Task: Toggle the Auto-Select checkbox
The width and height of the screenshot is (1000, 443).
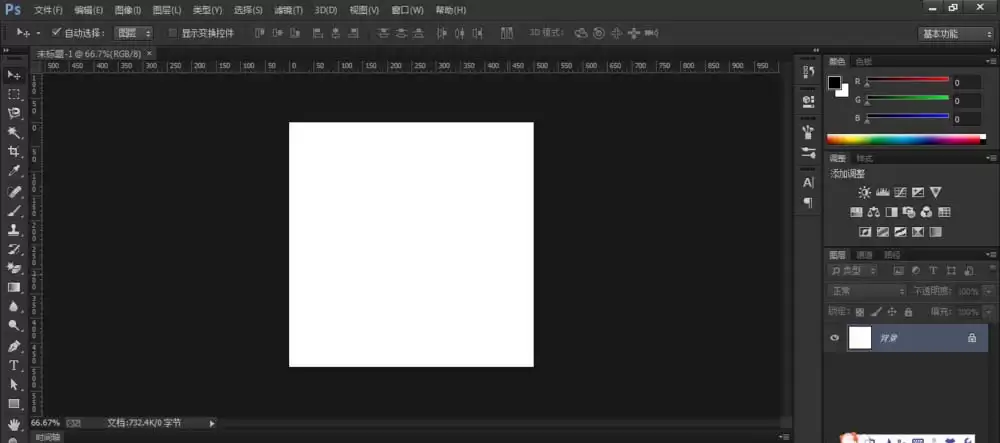Action: (x=55, y=32)
